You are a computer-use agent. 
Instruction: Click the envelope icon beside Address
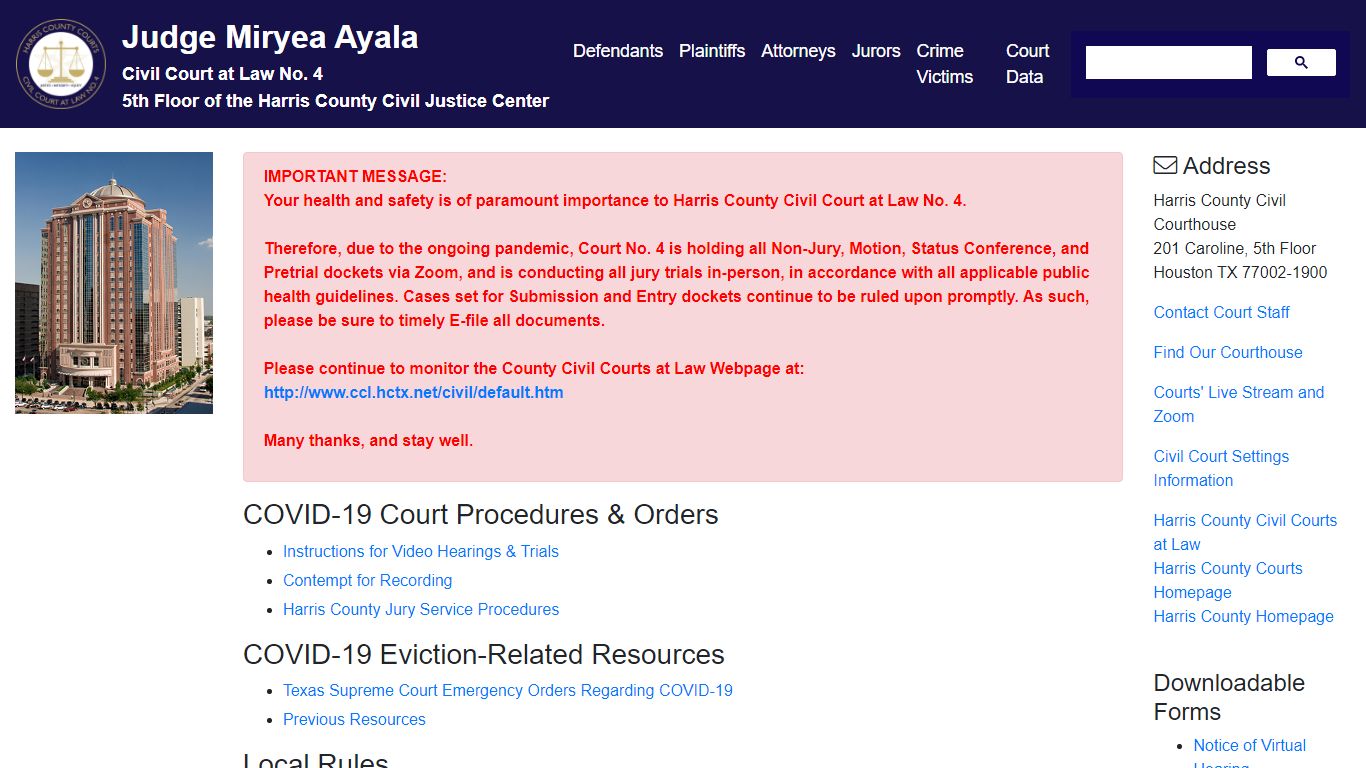[x=1165, y=165]
